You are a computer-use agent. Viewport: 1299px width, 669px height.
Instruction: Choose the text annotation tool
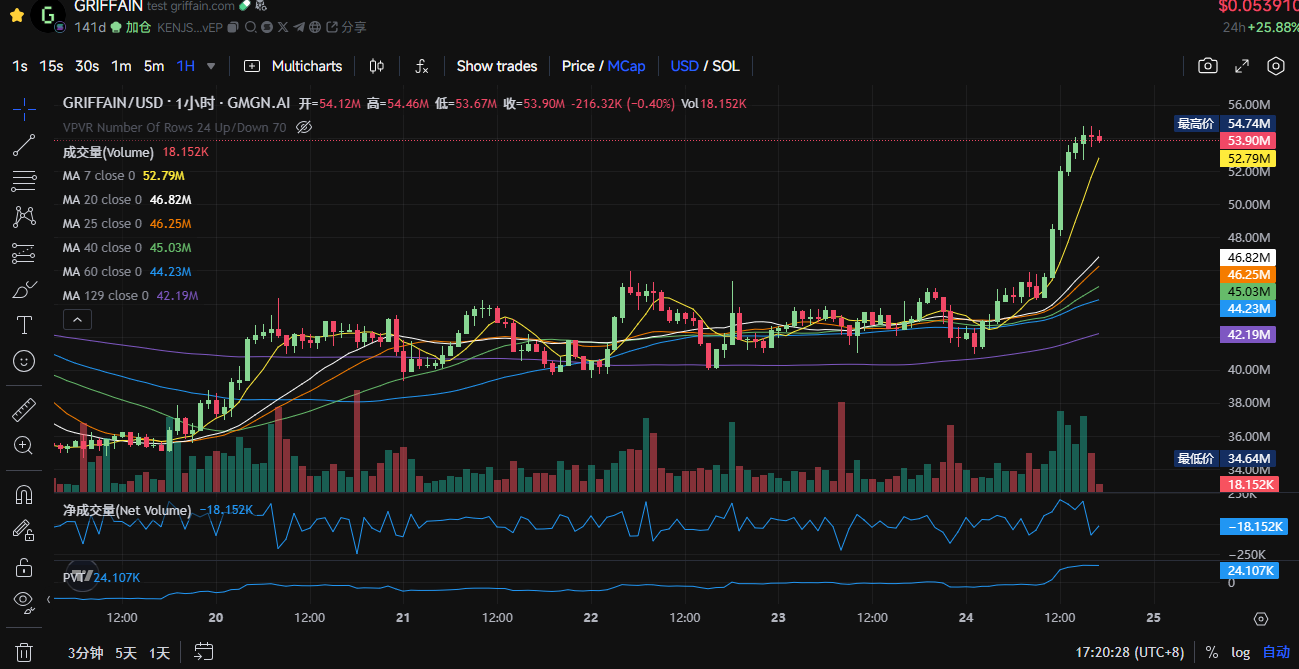(24, 325)
